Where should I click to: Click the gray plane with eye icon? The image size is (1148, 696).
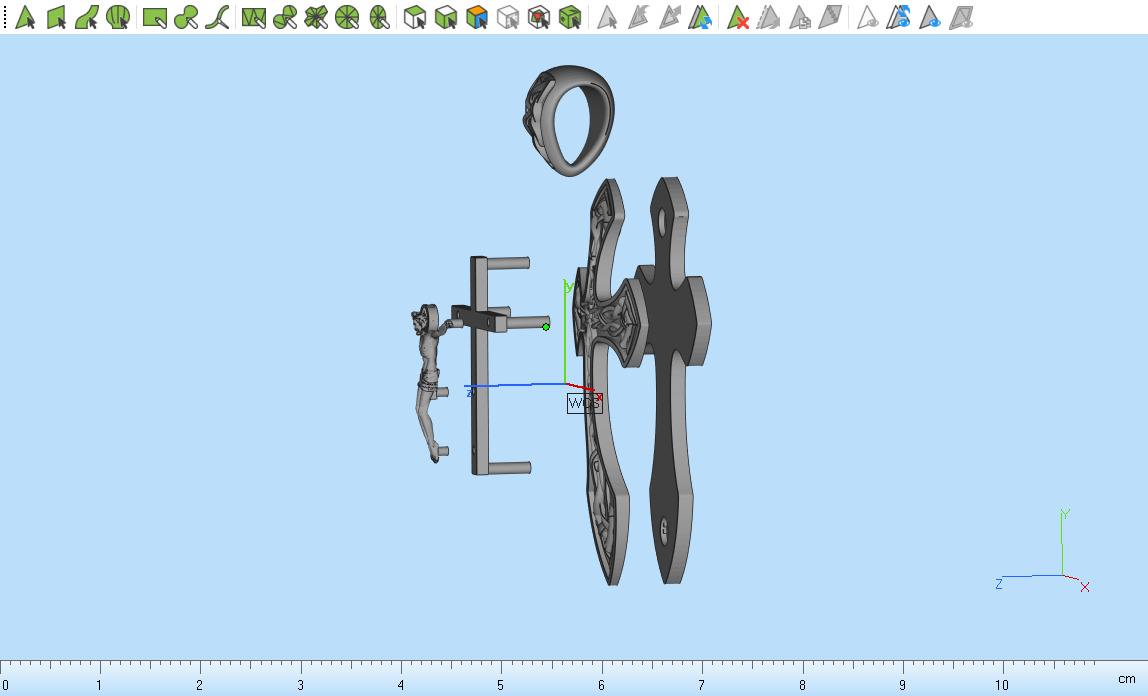[961, 17]
